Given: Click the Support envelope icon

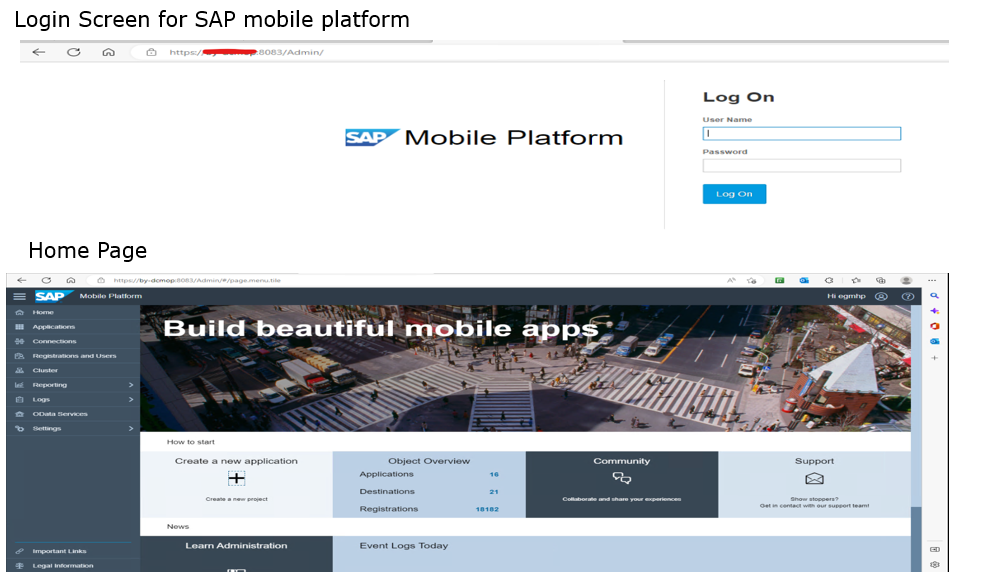Looking at the screenshot, I should point(814,479).
